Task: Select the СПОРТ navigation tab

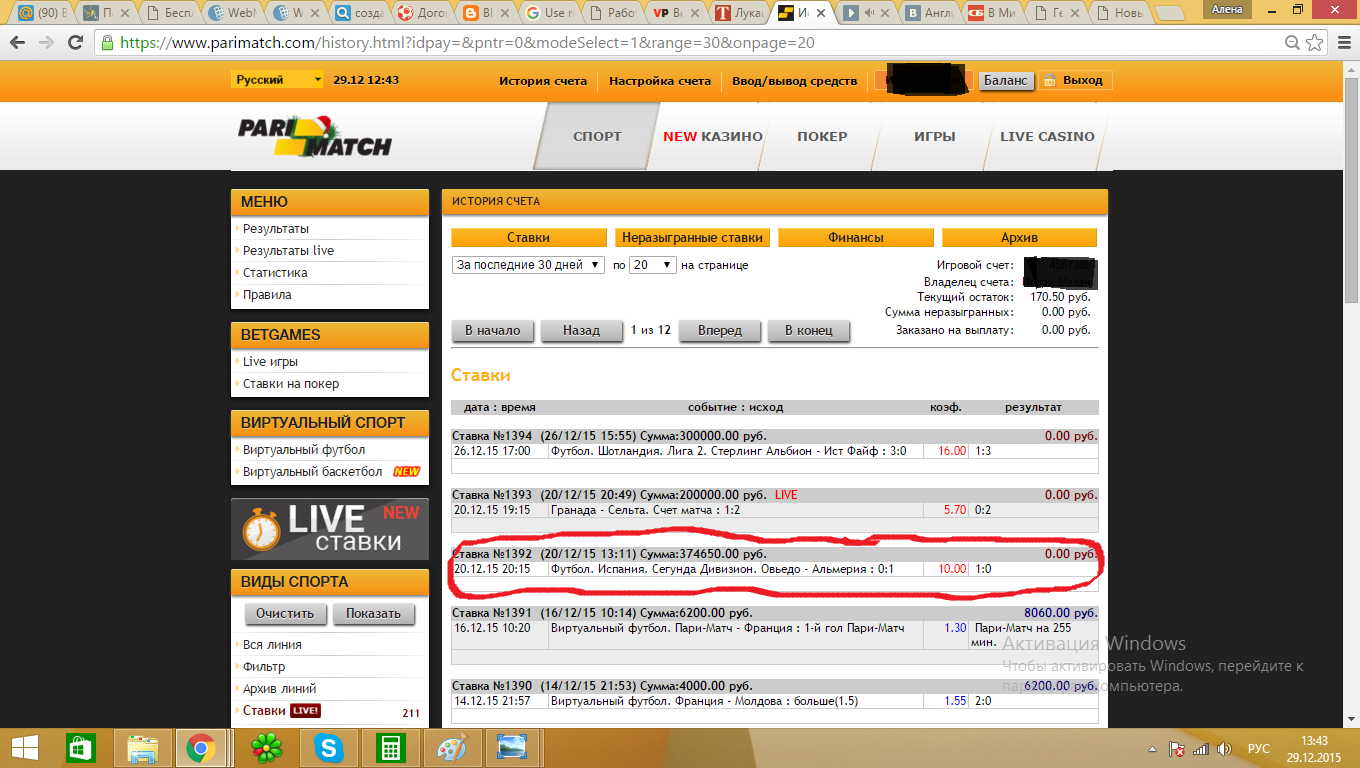Action: [x=597, y=136]
